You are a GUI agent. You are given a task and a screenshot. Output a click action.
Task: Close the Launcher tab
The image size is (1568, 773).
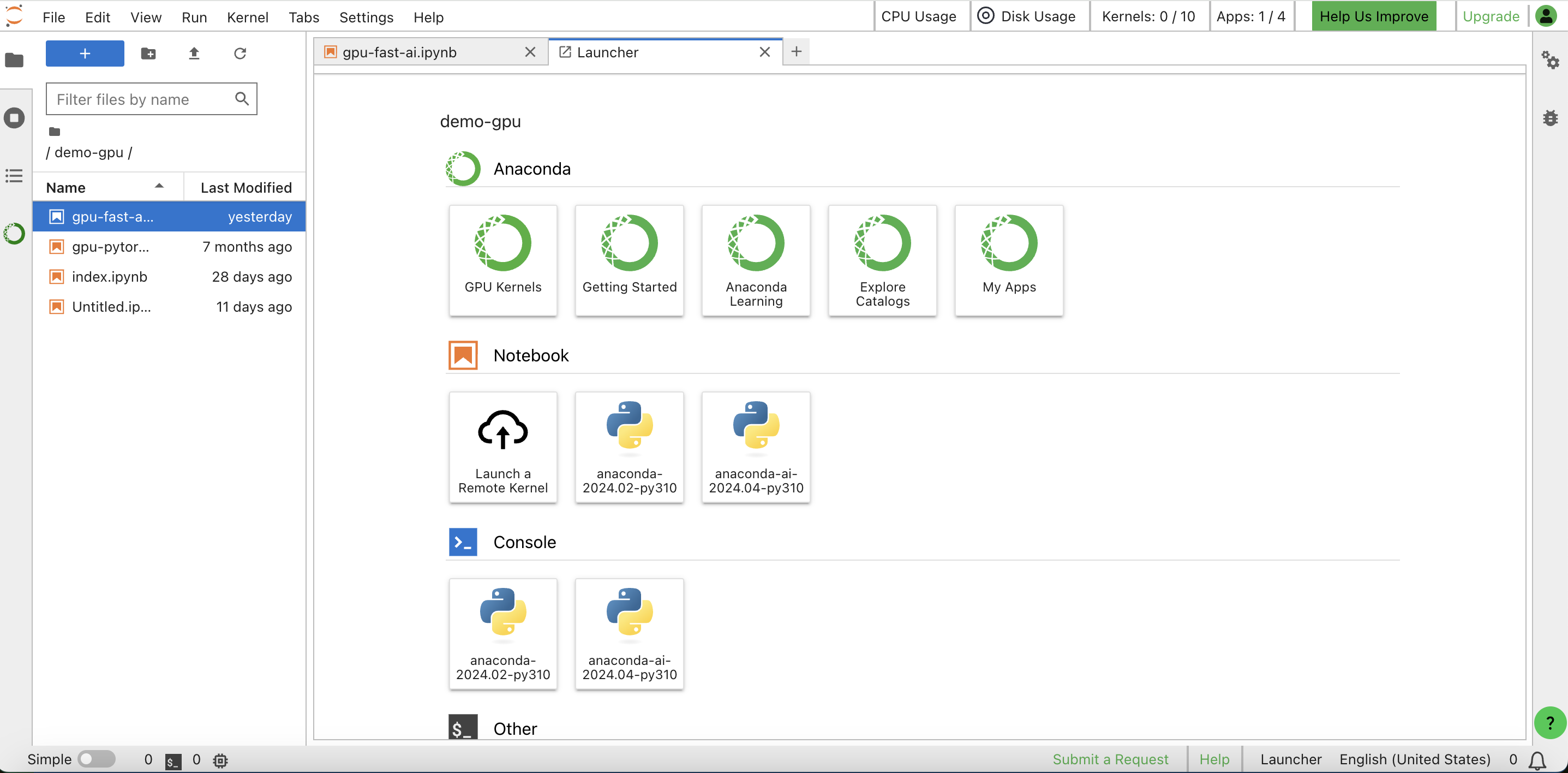tap(764, 52)
